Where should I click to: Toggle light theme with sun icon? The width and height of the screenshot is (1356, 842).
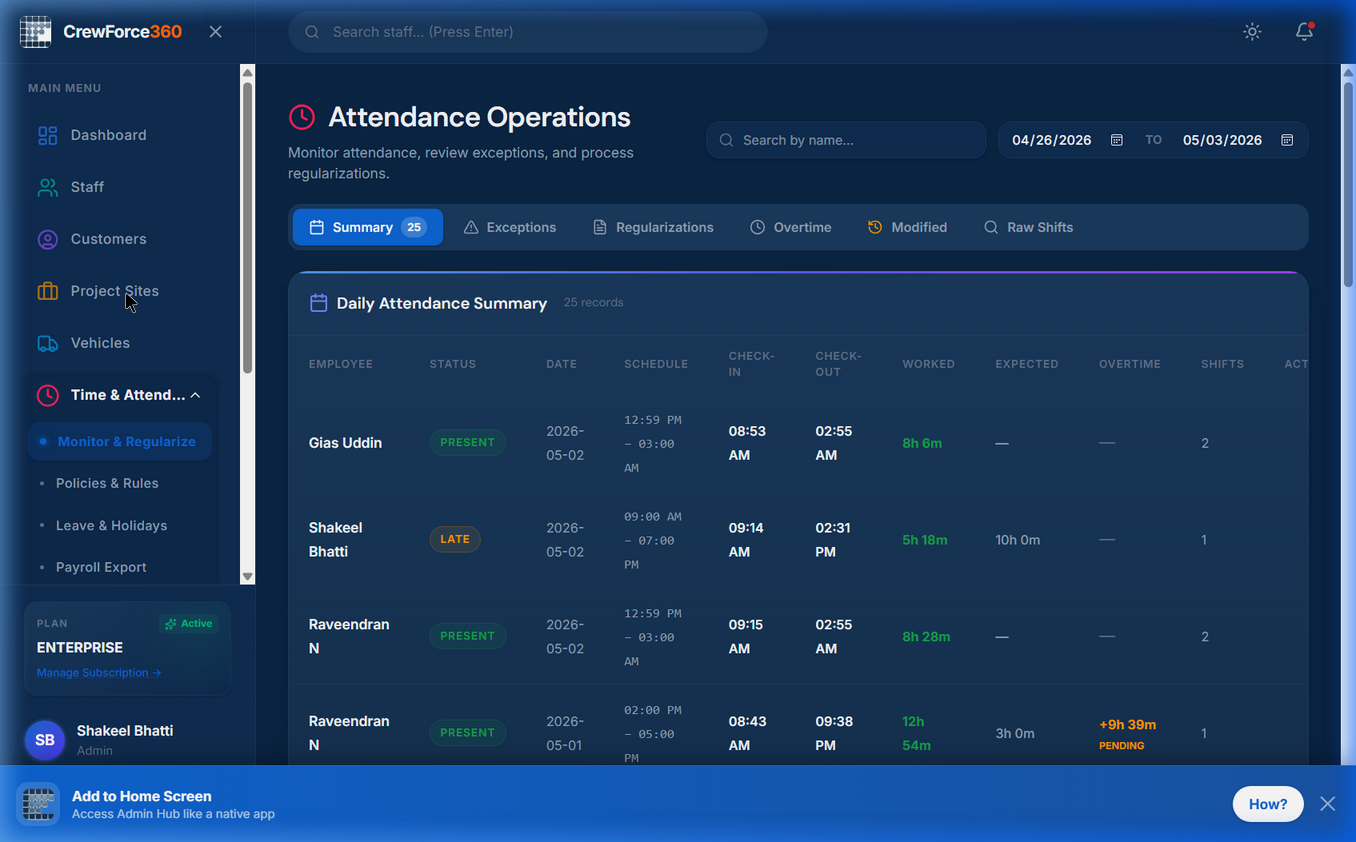[1252, 32]
